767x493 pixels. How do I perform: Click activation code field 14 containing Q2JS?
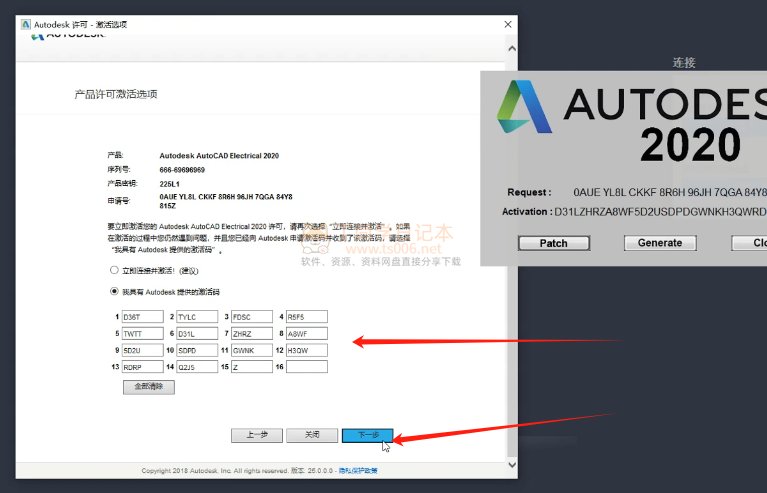pos(197,367)
